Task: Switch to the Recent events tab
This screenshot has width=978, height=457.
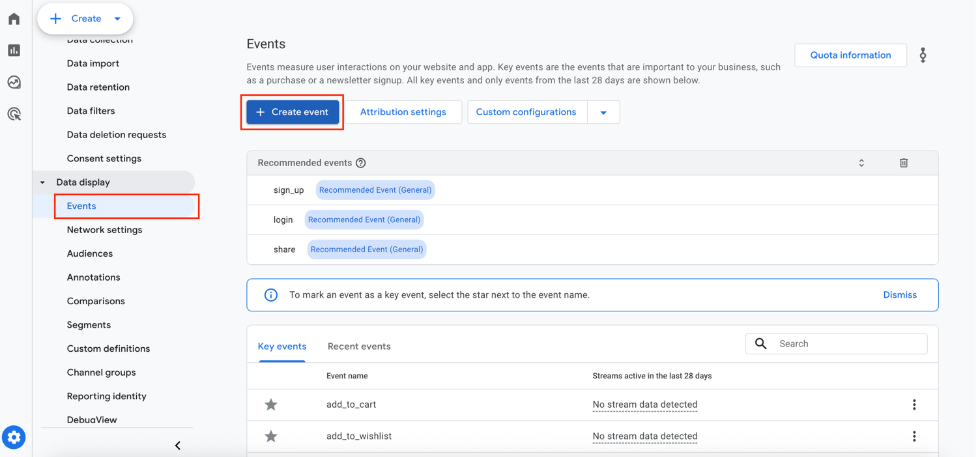Action: click(x=359, y=346)
